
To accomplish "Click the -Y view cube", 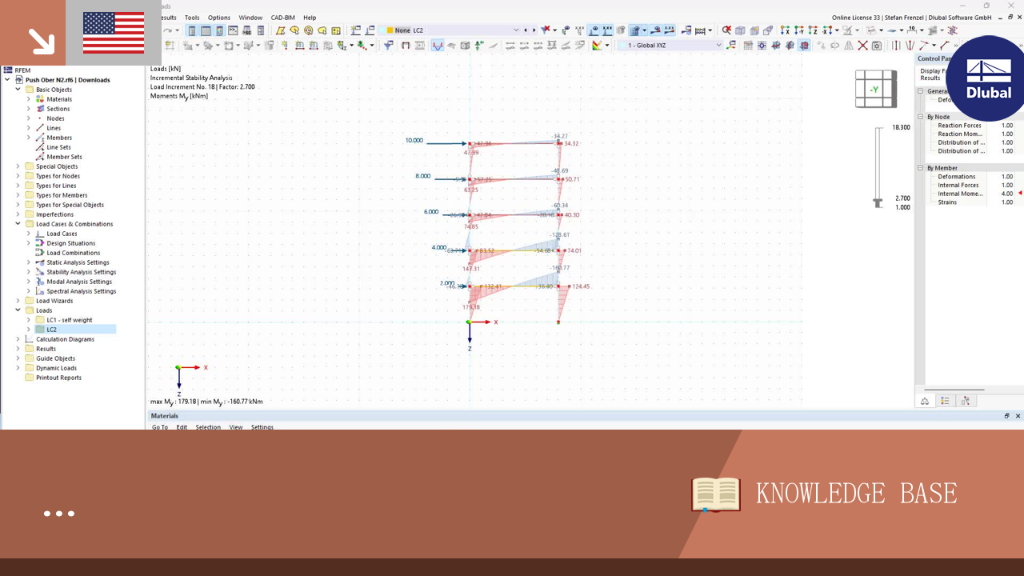I will click(876, 89).
